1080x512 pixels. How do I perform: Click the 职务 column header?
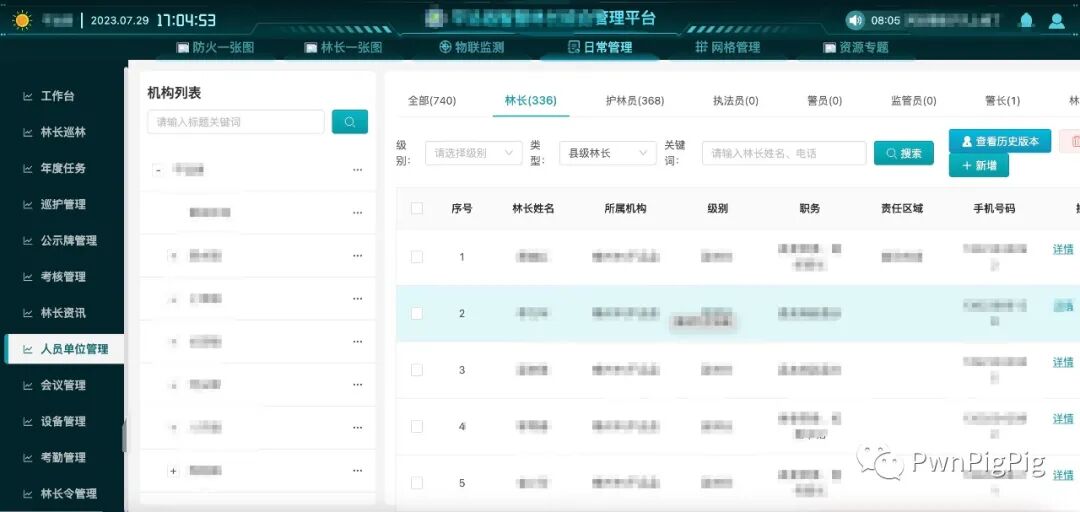[x=810, y=209]
